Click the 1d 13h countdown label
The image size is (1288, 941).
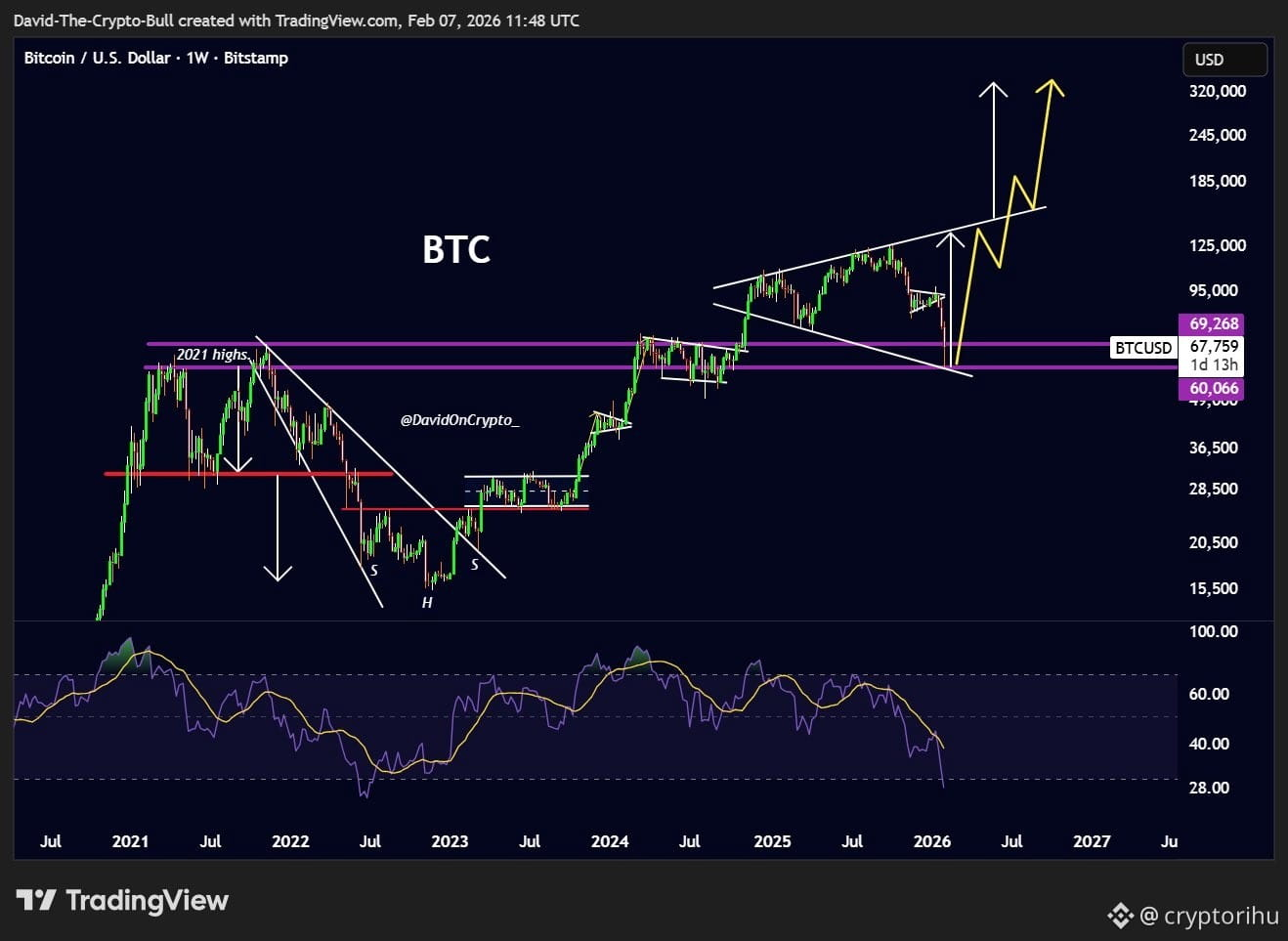(1214, 364)
